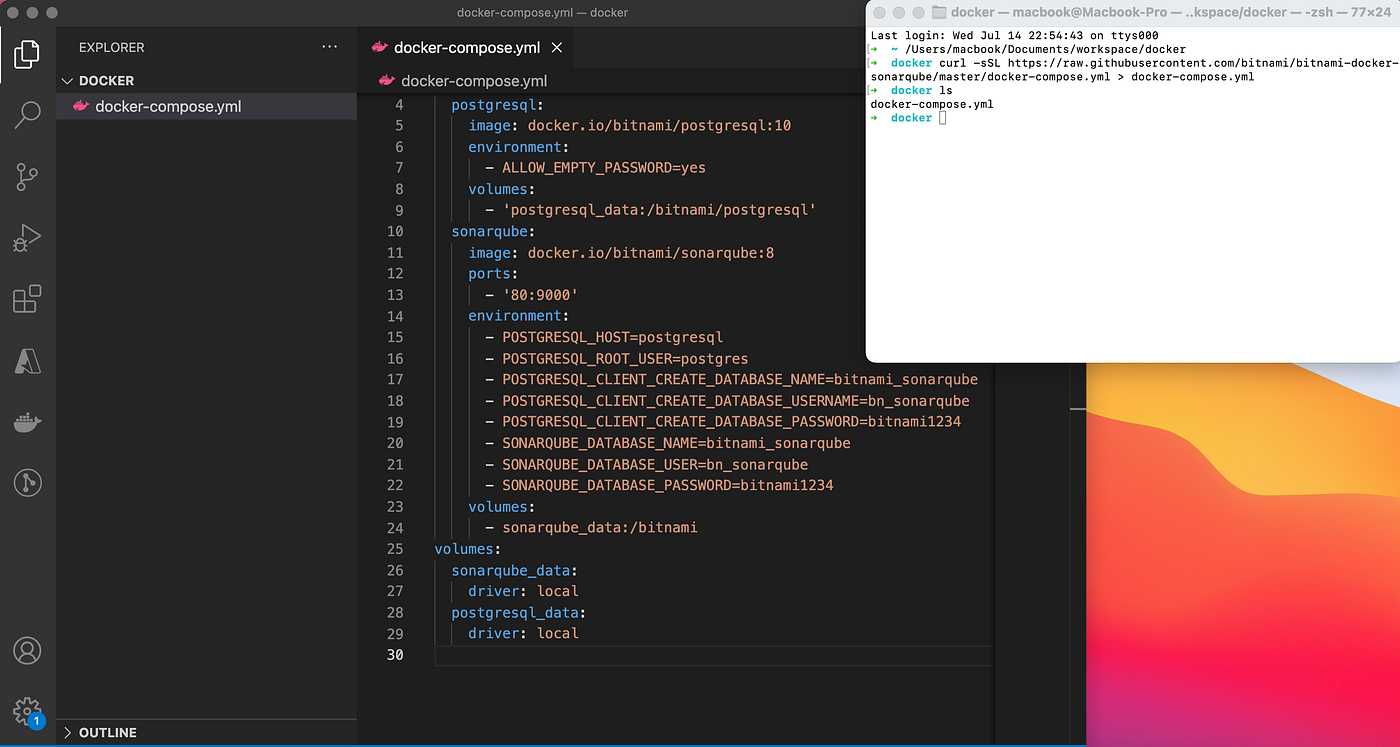Open the Search view in the activity bar
This screenshot has width=1400, height=747.
coord(27,115)
